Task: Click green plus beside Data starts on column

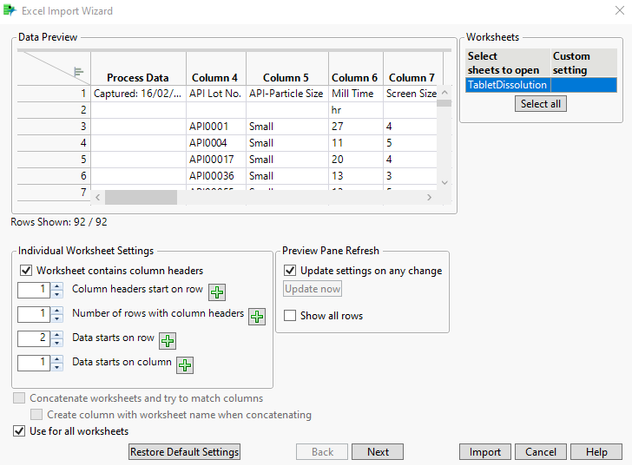Action: coord(185,365)
